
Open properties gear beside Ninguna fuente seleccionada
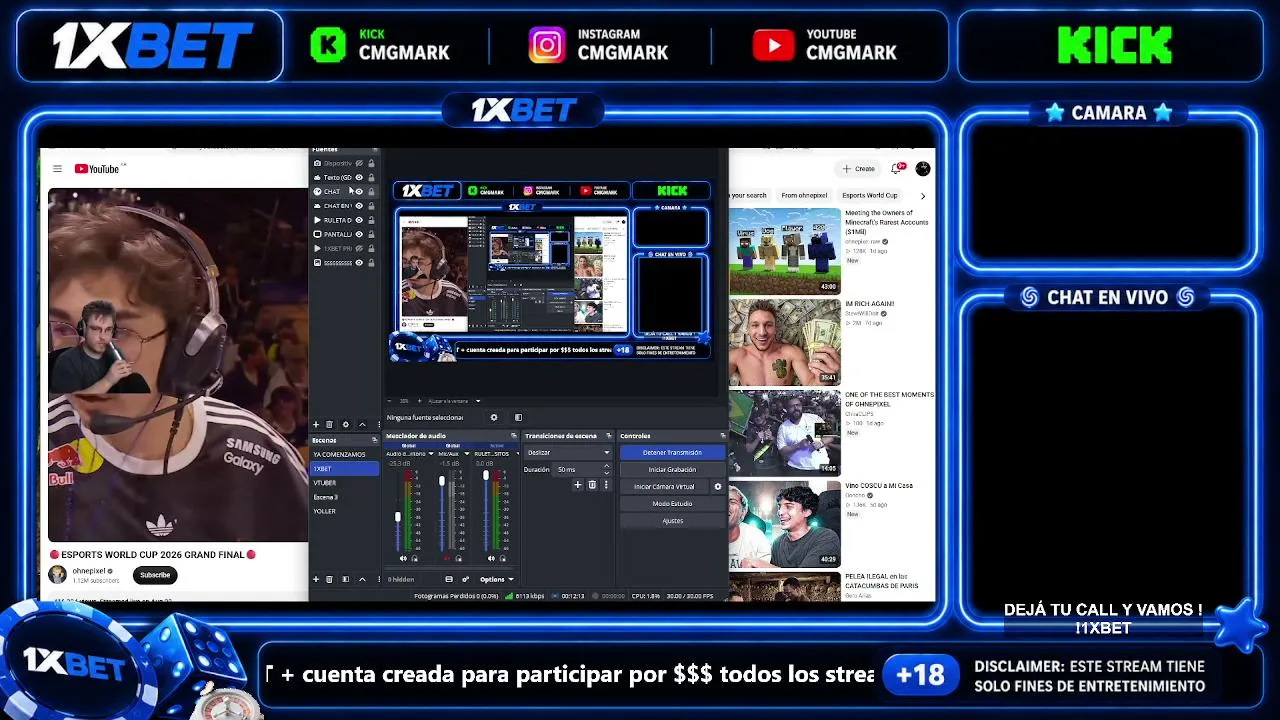tap(493, 417)
